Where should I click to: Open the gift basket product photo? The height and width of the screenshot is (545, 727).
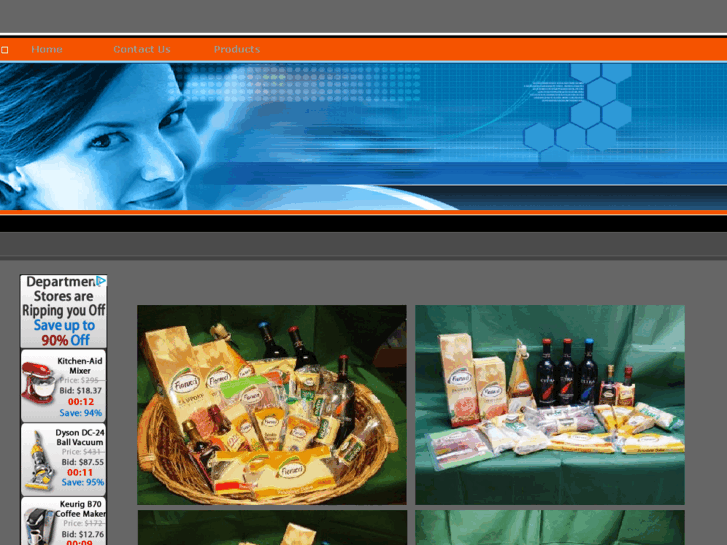(x=272, y=404)
